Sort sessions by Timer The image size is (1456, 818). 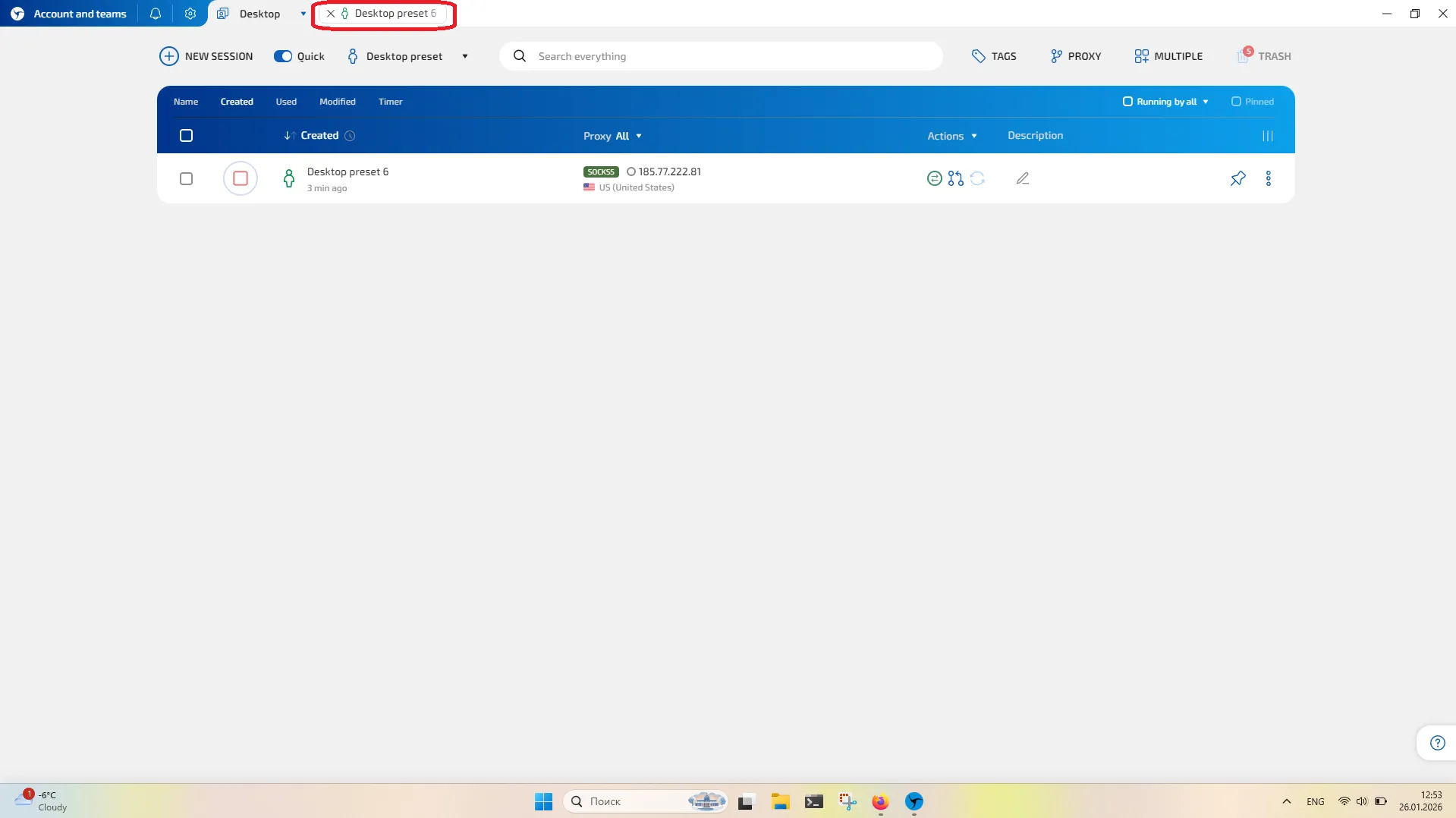[x=391, y=102]
